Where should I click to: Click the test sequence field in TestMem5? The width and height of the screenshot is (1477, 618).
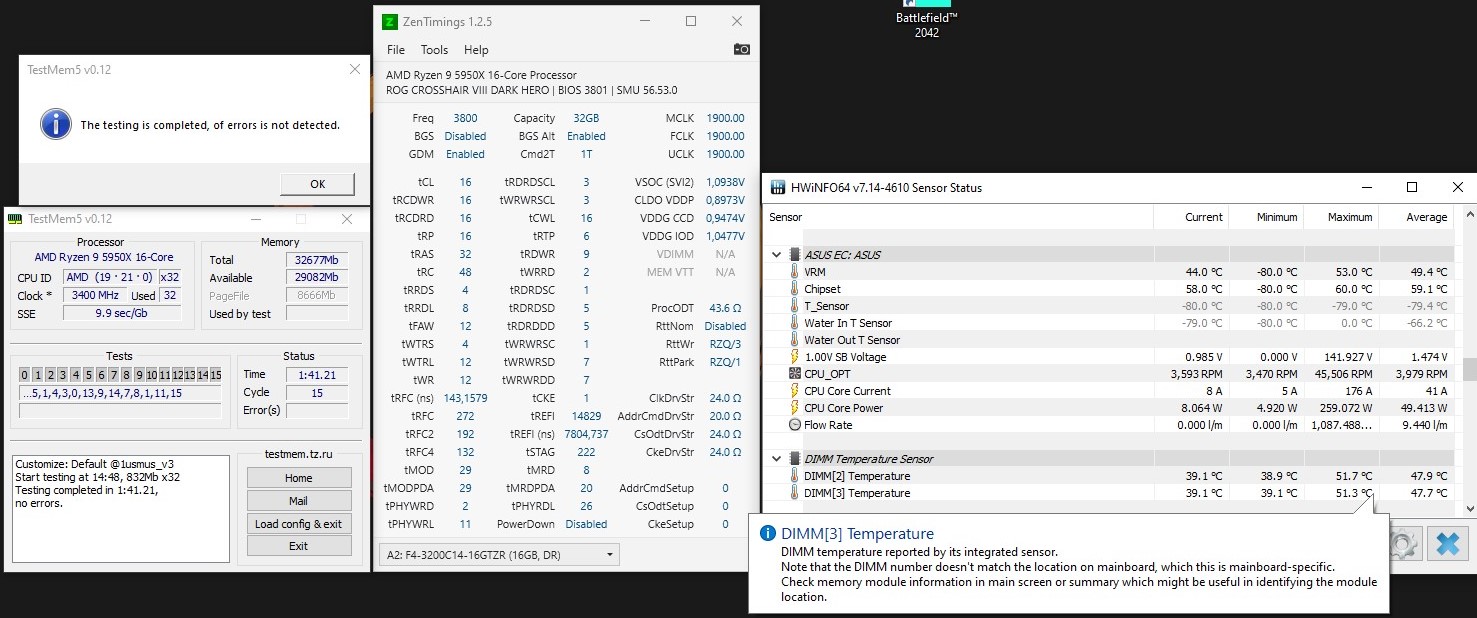click(120, 393)
